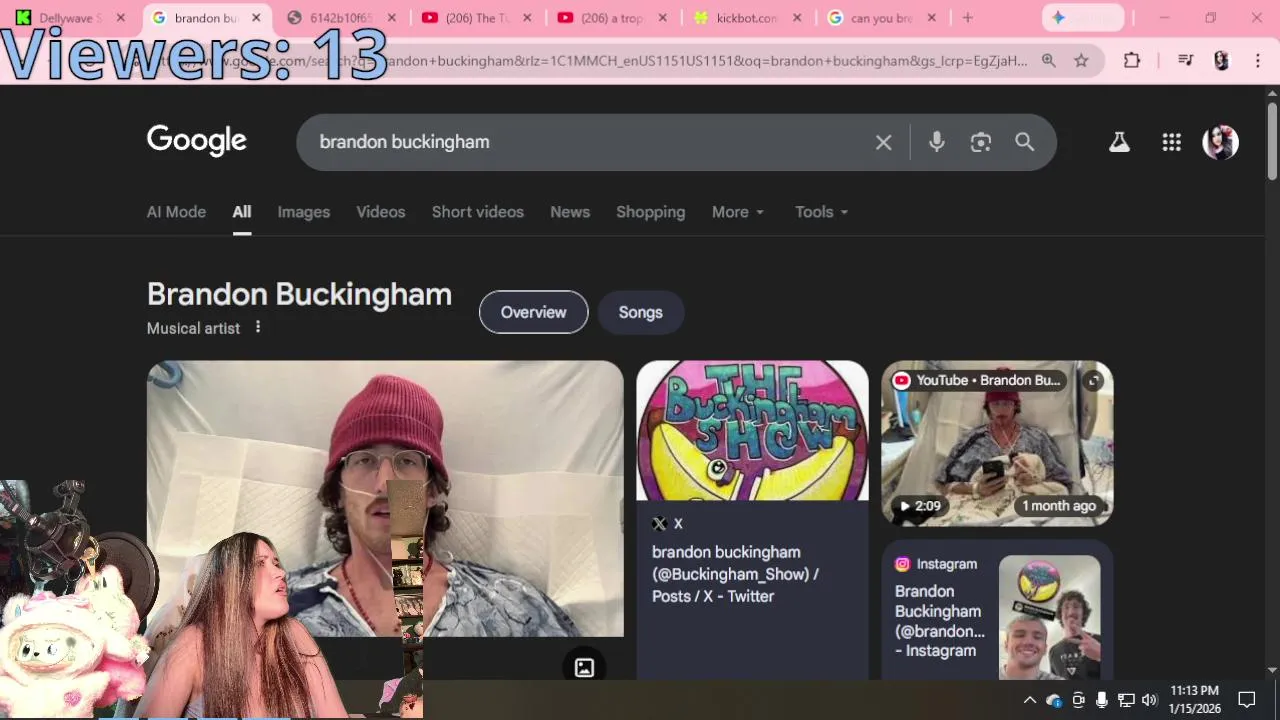Screen dimensions: 1280x720
Task: Open the taskbar clock showing 11:13 PM
Action: [x=1195, y=700]
